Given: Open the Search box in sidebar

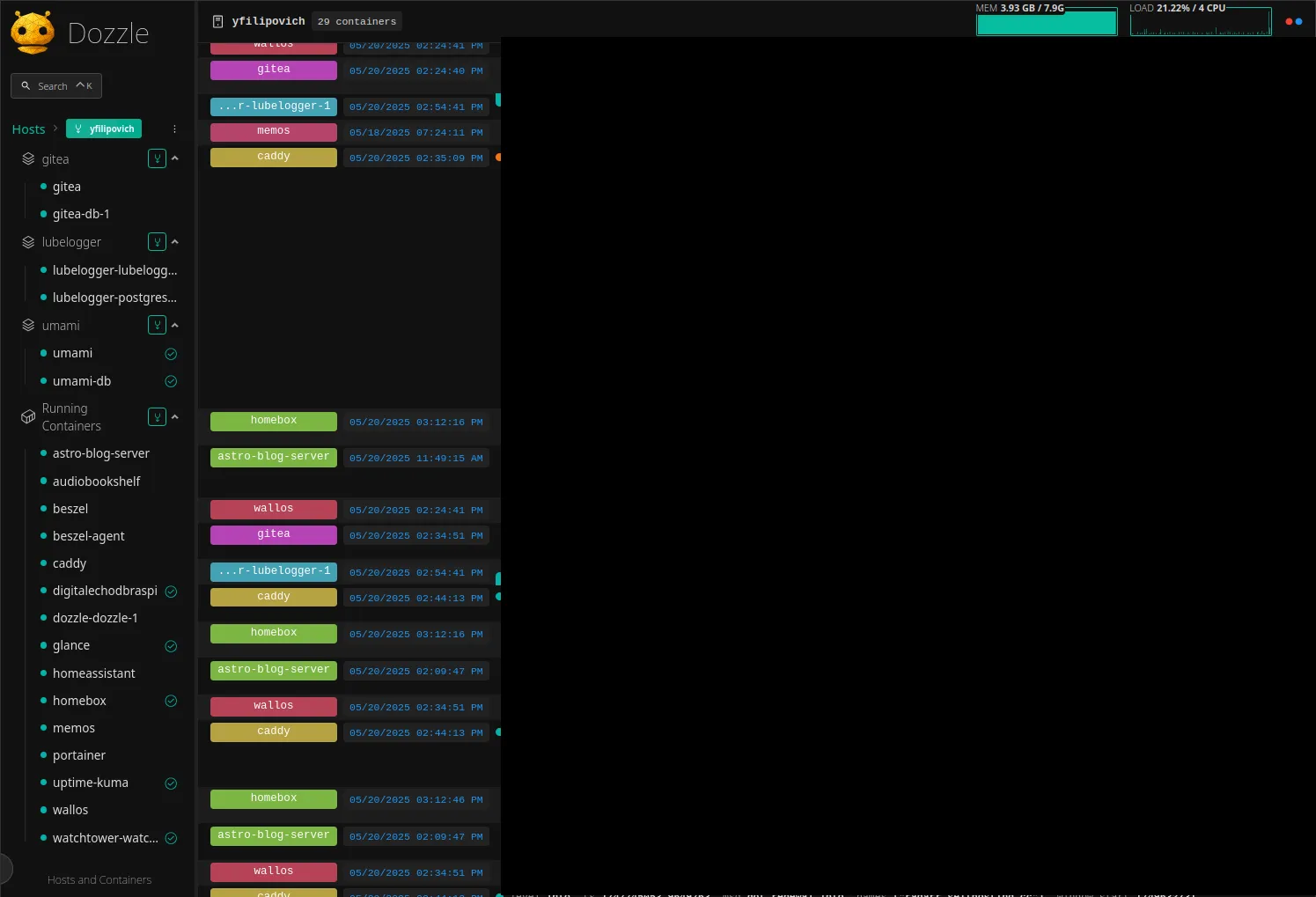Looking at the screenshot, I should [56, 85].
